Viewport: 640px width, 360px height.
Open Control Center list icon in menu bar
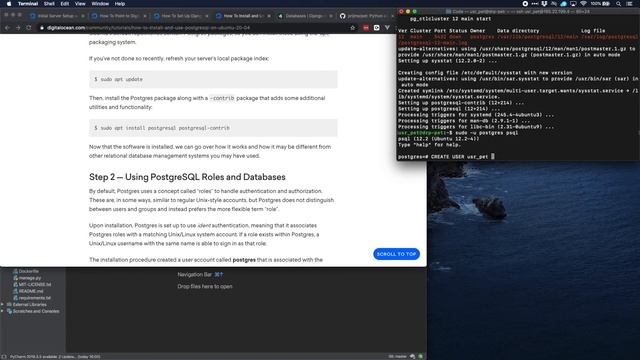[x=629, y=4]
